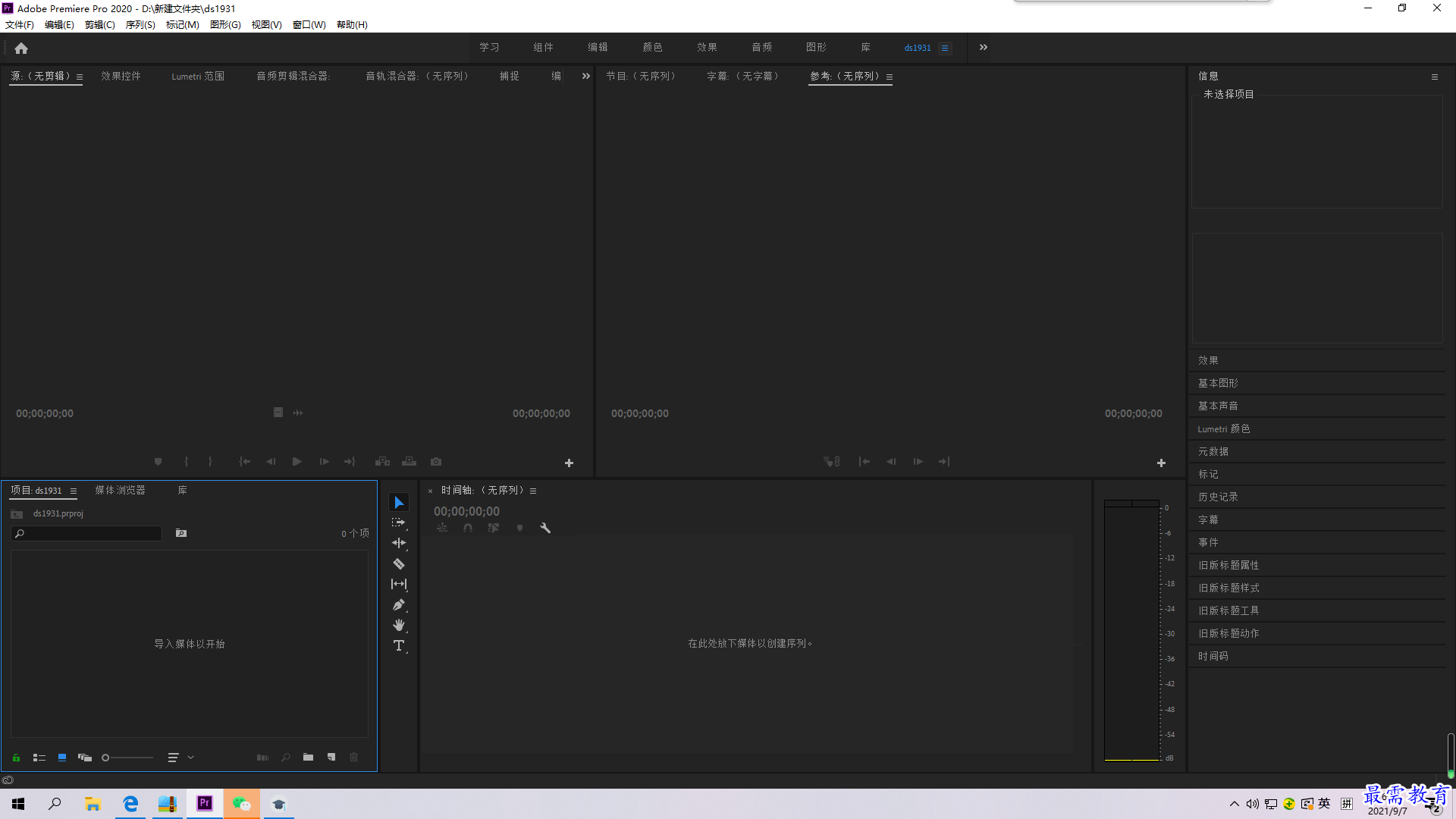Select the Type tool
The image size is (1456, 819).
(399, 645)
